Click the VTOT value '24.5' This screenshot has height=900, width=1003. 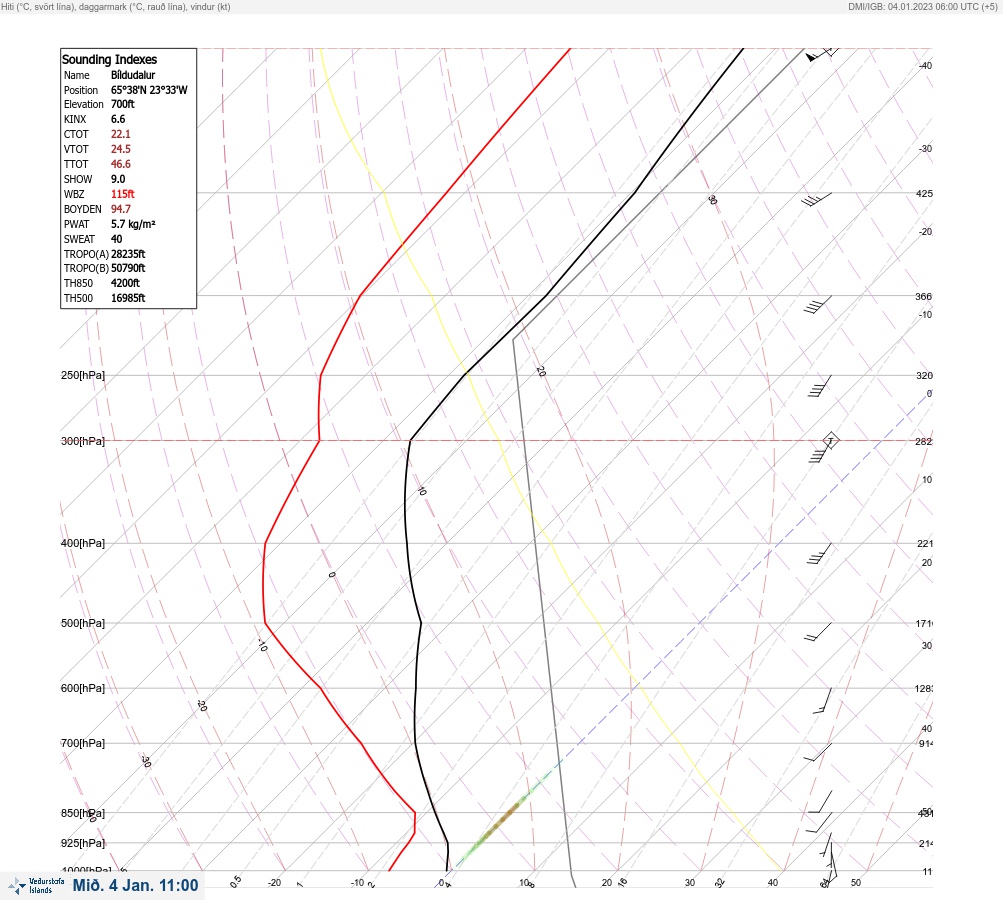click(121, 149)
